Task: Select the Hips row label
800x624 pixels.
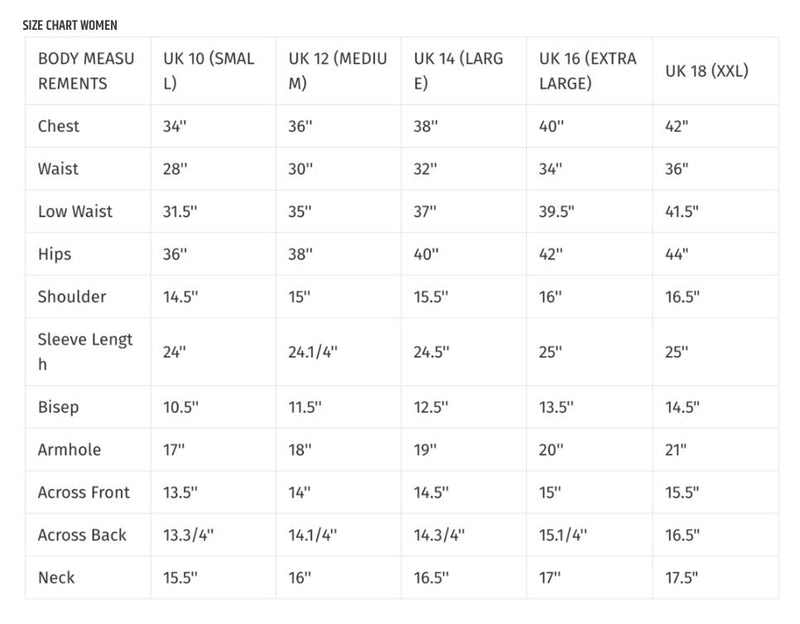Action: coord(55,254)
